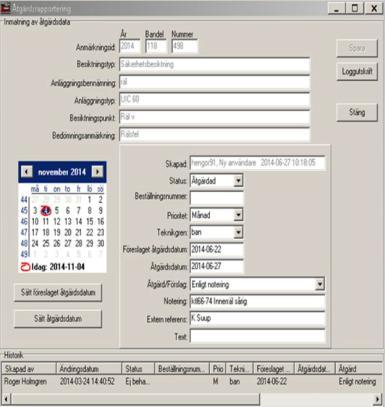Click the Loggutskrift button

coord(357,71)
